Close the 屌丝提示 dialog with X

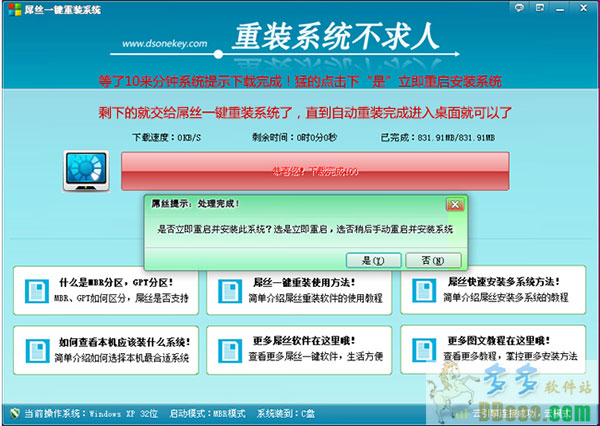[453, 203]
